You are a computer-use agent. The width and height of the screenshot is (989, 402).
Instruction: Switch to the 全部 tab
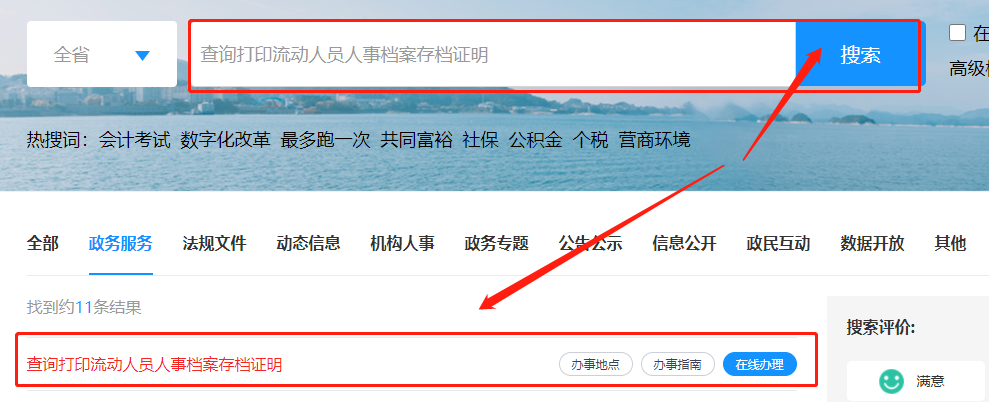[43, 243]
